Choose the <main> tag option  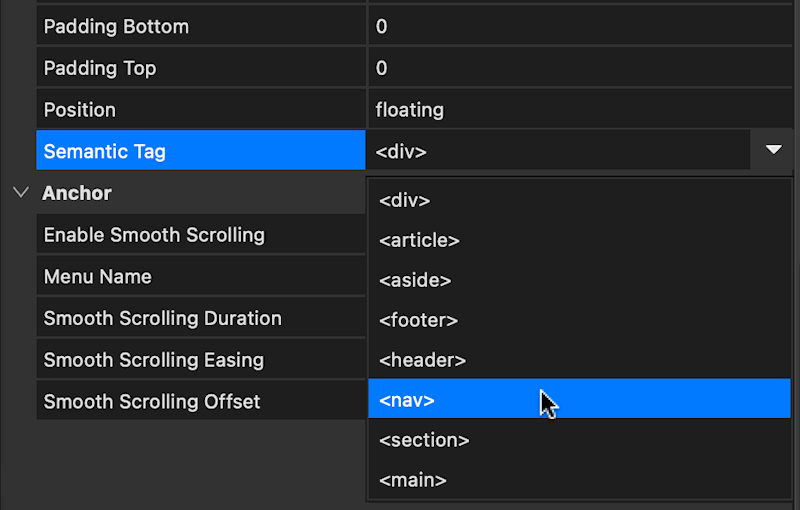point(579,480)
